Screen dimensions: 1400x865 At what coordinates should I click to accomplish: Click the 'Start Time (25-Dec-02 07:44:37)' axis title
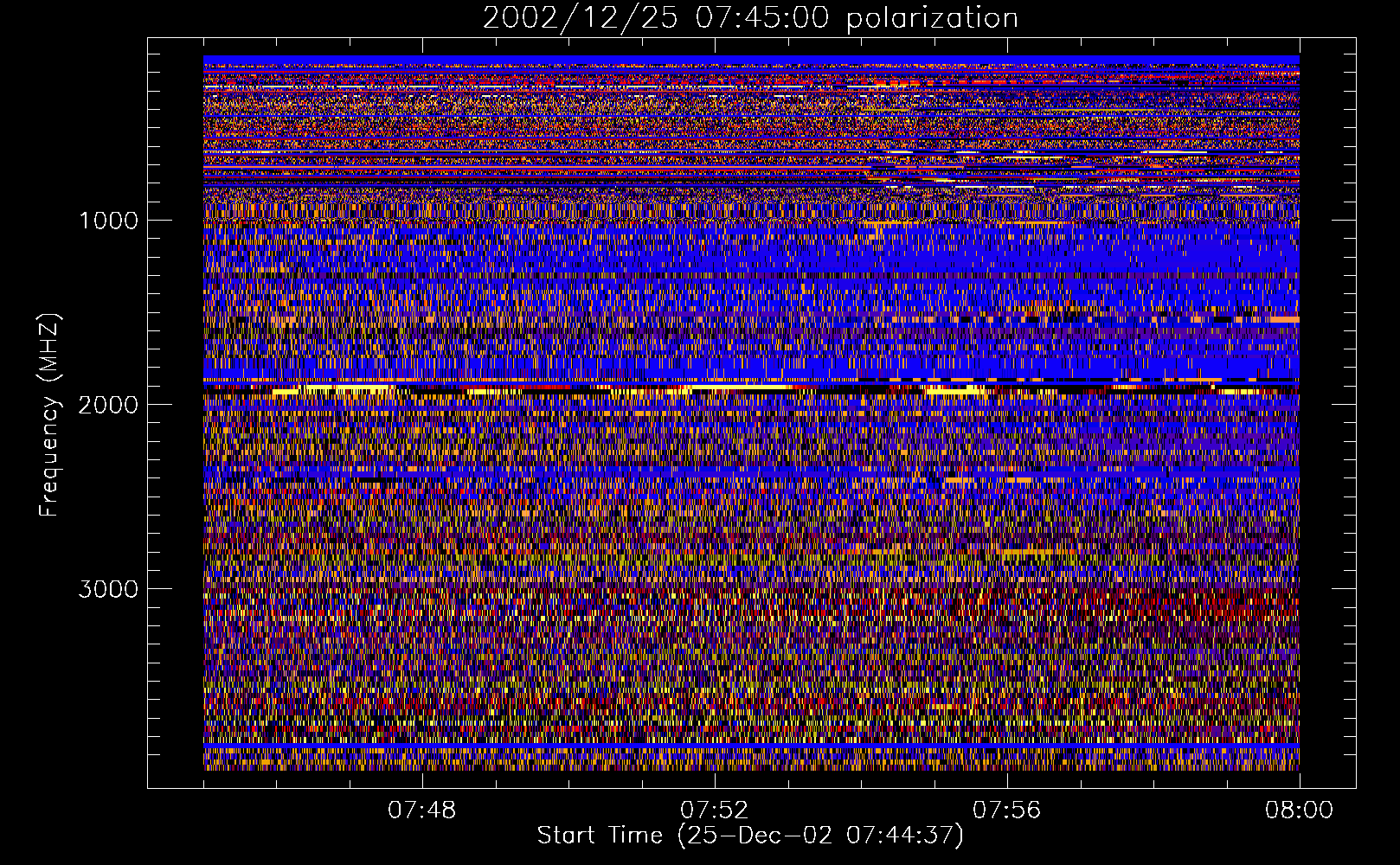(x=750, y=836)
